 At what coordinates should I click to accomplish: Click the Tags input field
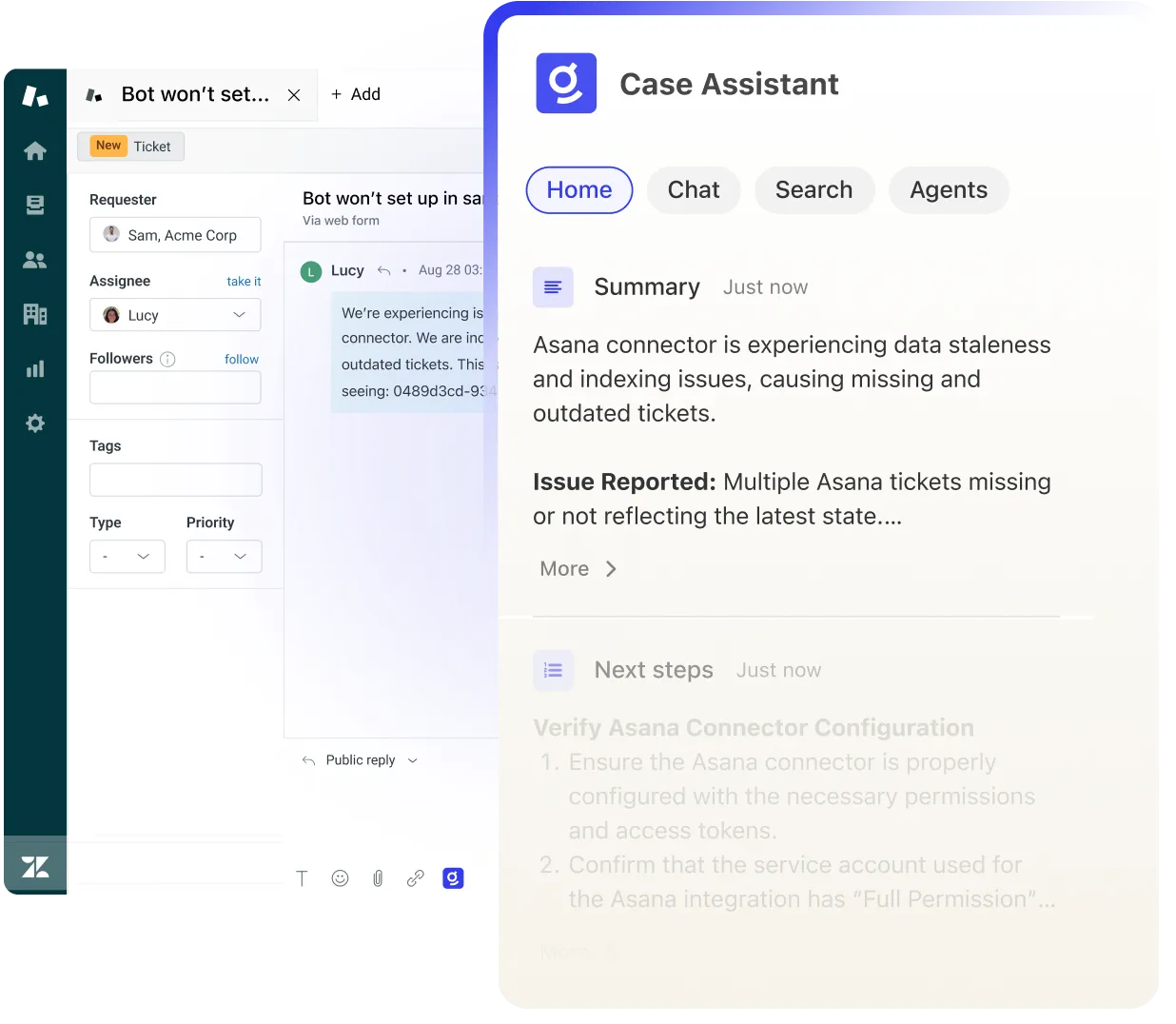[x=176, y=480]
